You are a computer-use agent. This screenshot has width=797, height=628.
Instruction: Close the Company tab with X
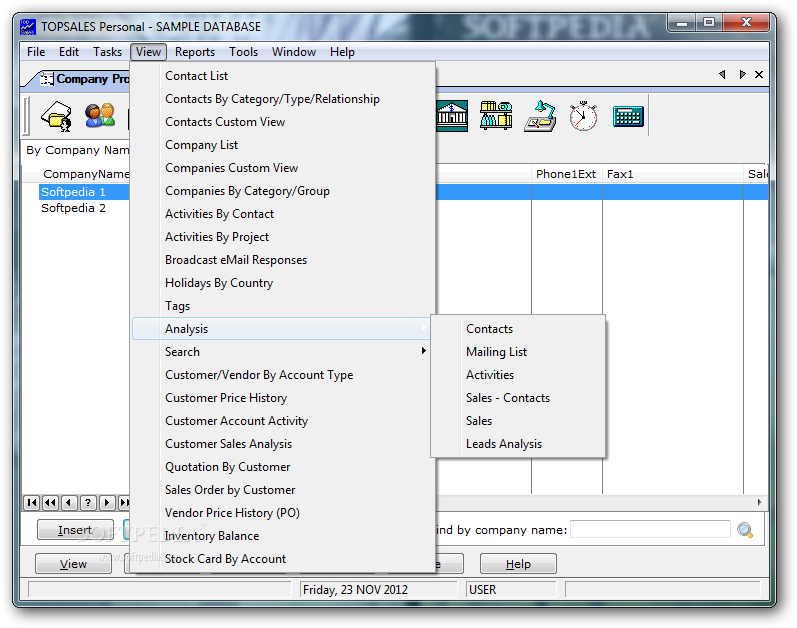(759, 75)
